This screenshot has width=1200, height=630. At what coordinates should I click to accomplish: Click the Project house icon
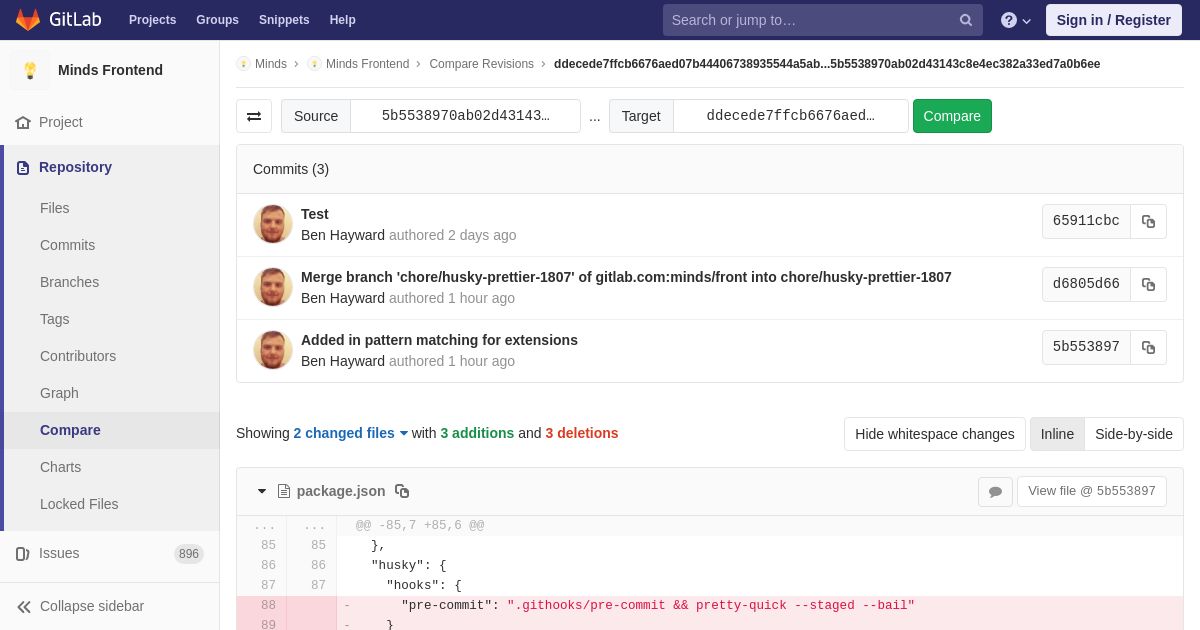23,122
